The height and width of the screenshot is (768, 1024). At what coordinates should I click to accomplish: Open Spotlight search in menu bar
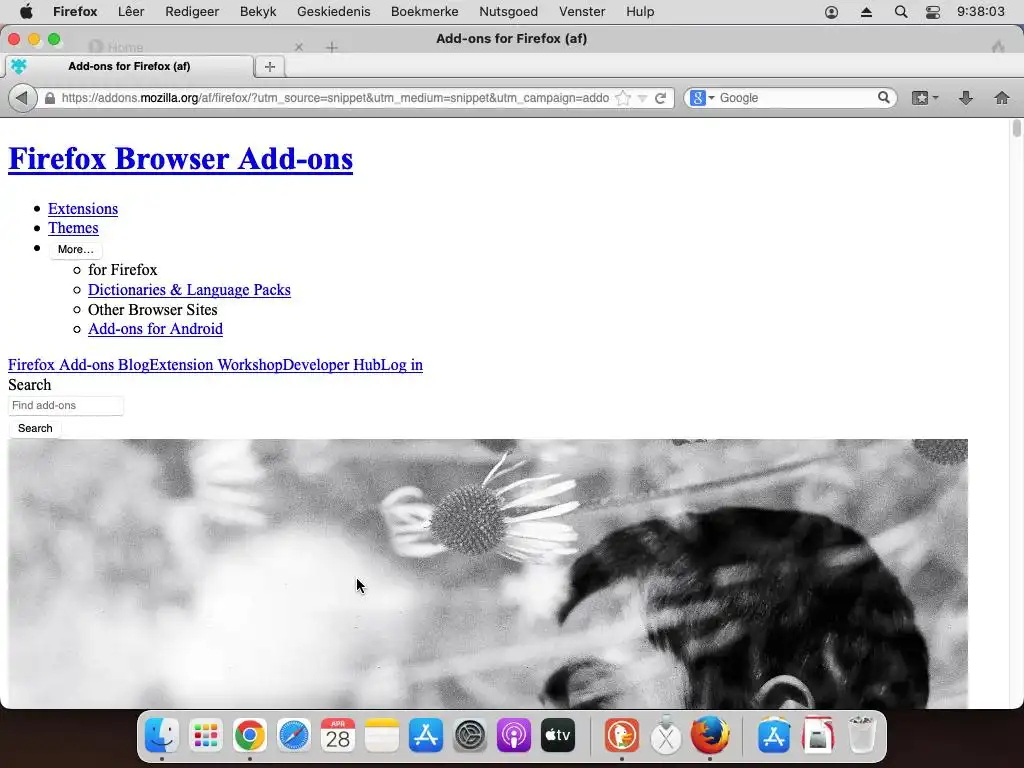point(901,12)
